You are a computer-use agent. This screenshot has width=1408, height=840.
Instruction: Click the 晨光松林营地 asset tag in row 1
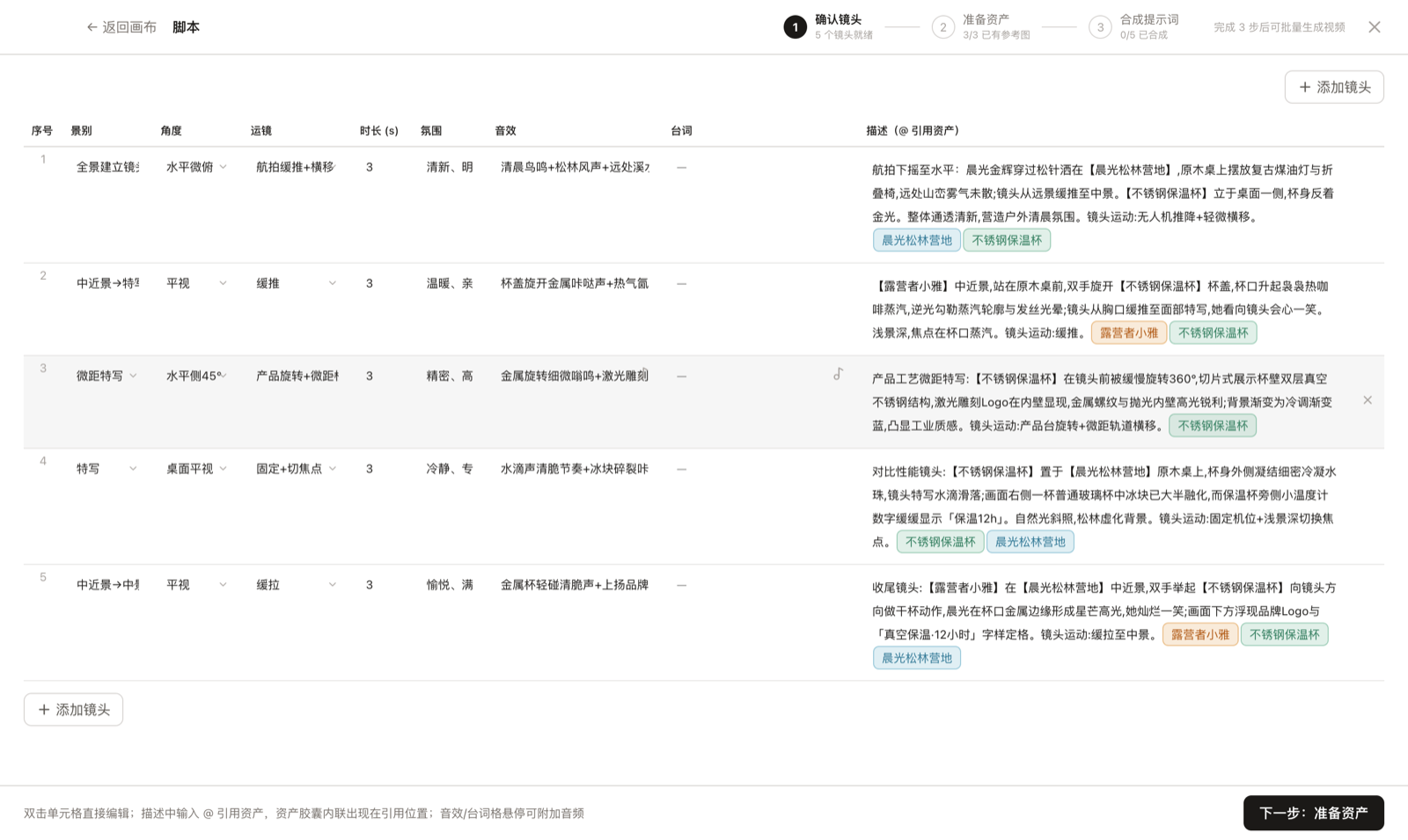(x=916, y=240)
